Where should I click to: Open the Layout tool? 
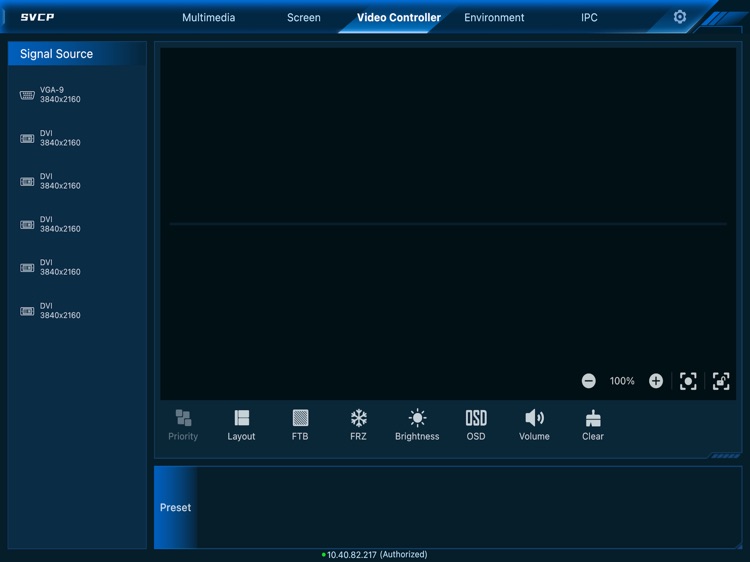coord(241,425)
